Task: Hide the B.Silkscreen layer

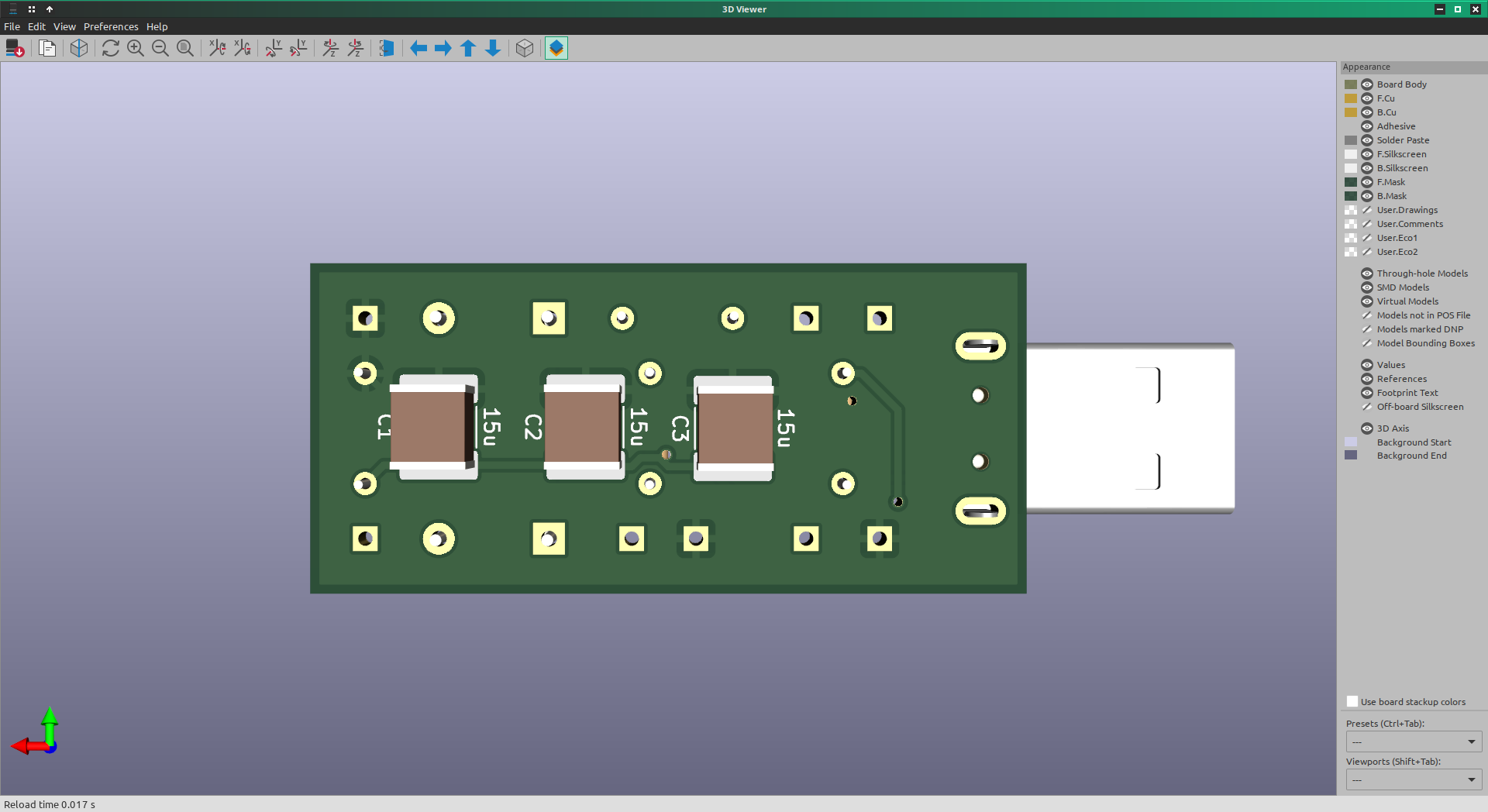Action: click(x=1367, y=168)
